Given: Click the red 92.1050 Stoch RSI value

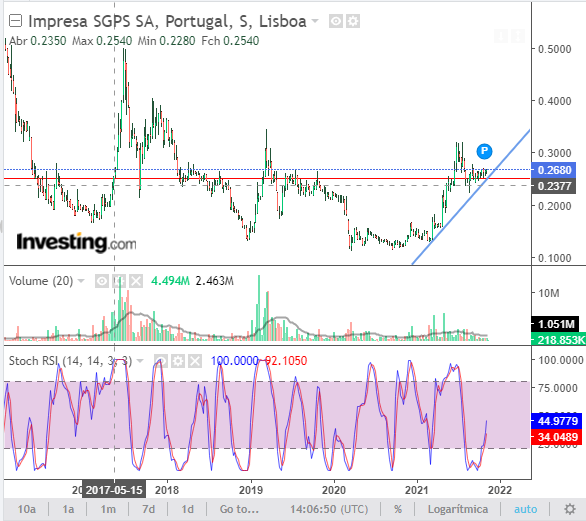Looking at the screenshot, I should pos(286,361).
